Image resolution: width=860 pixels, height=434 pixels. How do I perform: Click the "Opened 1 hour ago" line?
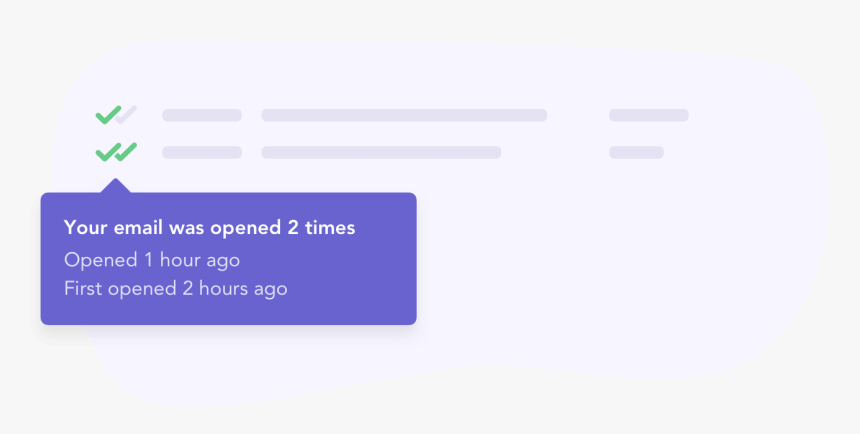pos(152,260)
